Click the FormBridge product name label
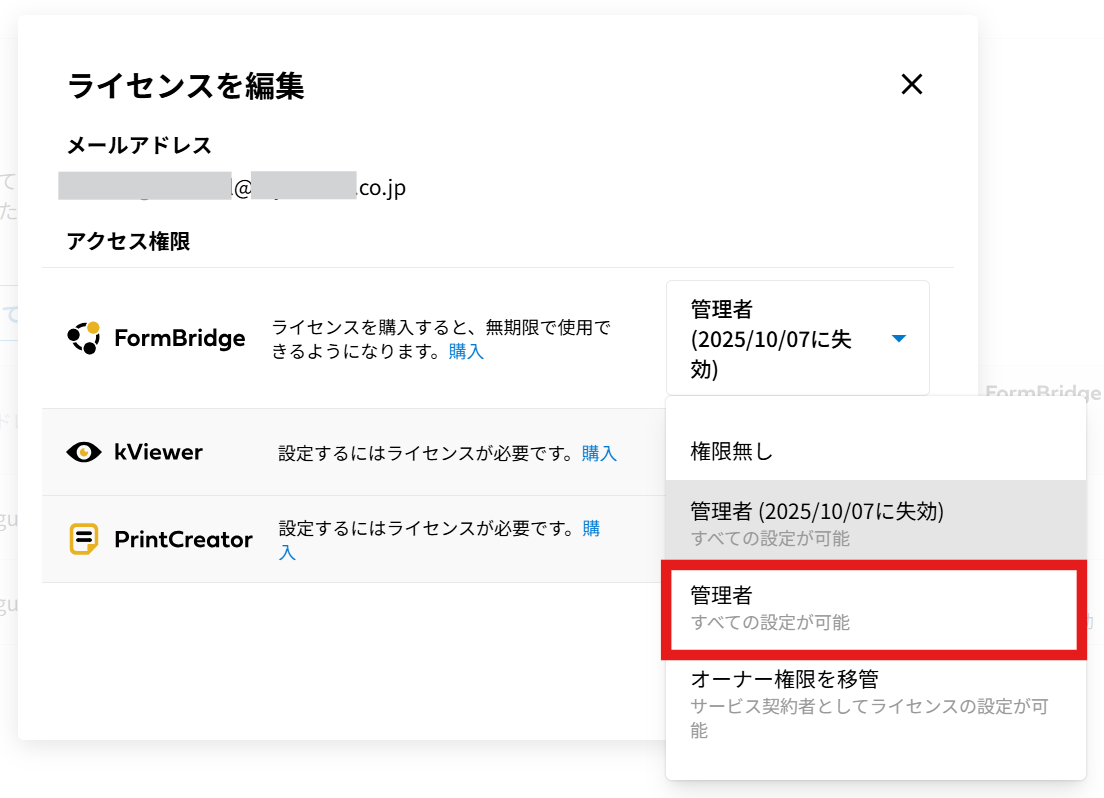The image size is (1104, 798). pos(180,339)
